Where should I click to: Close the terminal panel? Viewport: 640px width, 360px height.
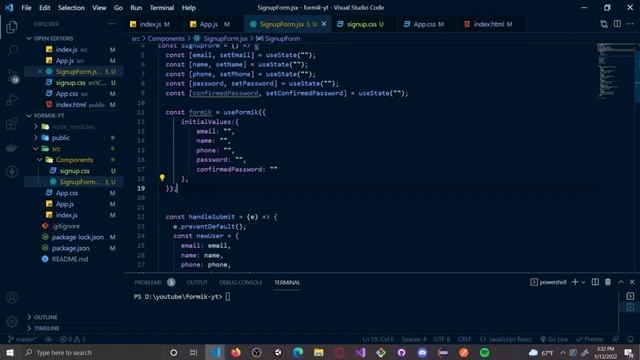tap(632, 282)
